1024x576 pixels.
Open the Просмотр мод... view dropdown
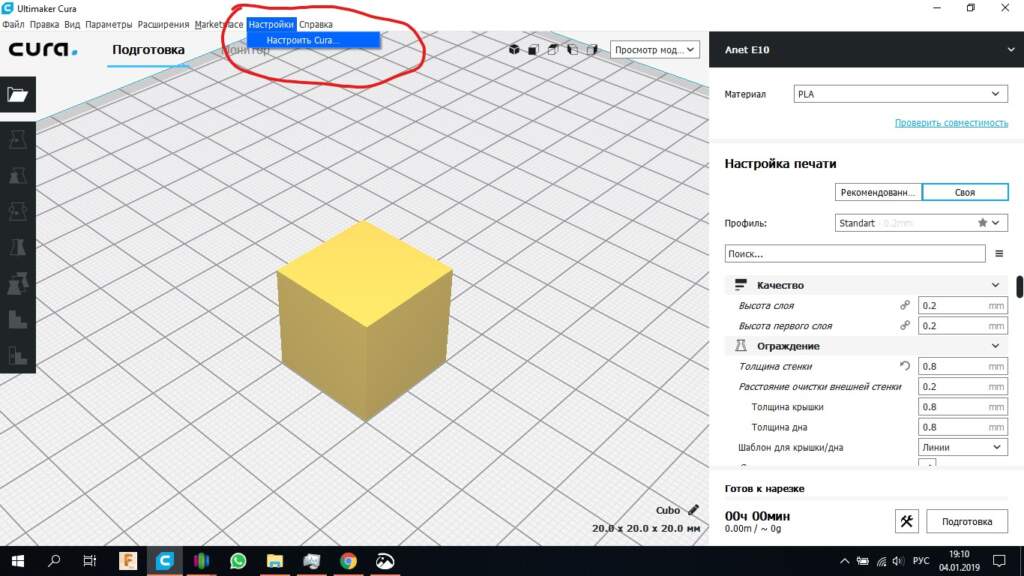click(x=654, y=49)
